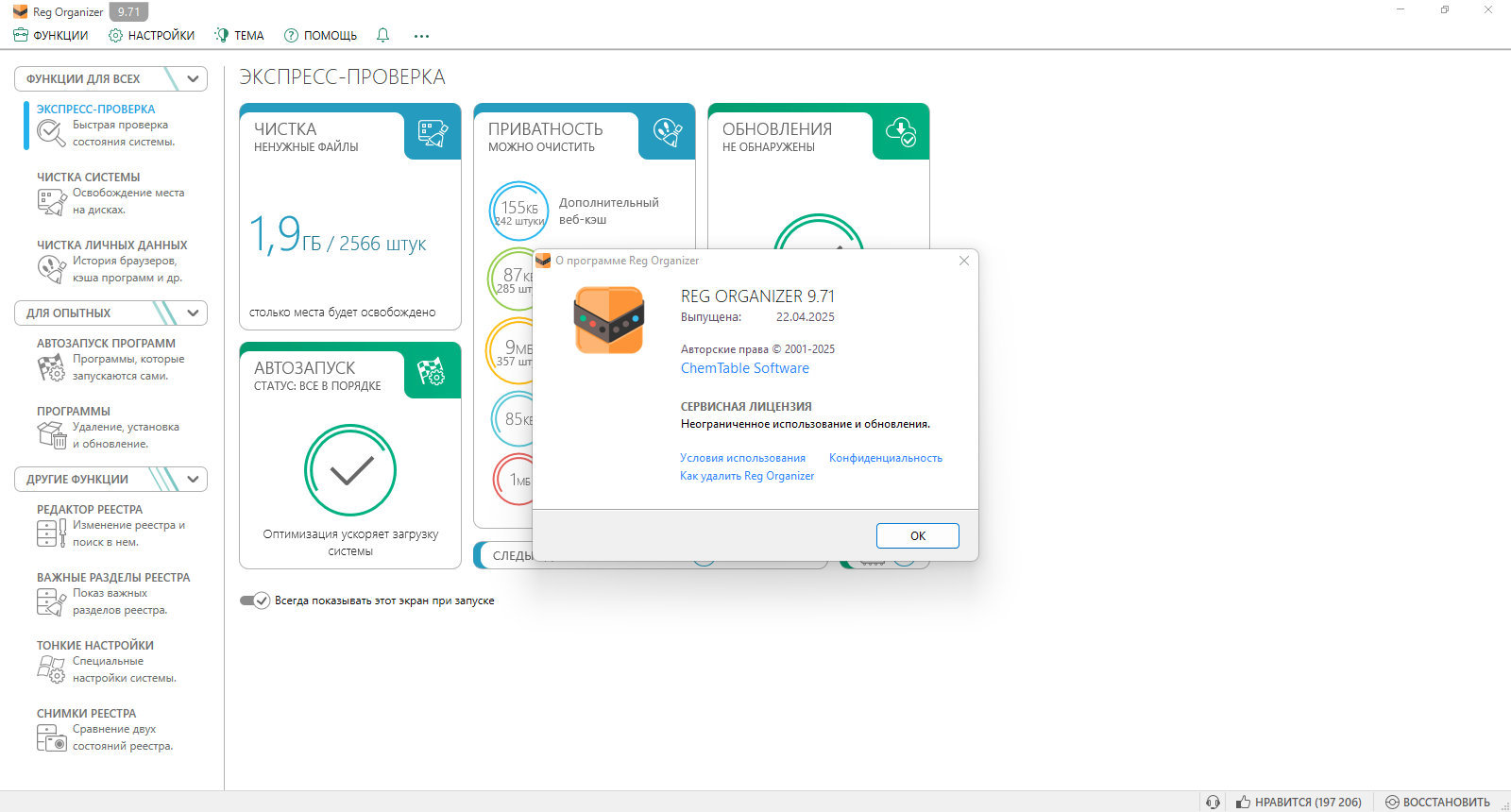This screenshot has width=1511, height=812.
Task: Click the Автозапуск green checkmark circle
Action: [x=350, y=470]
